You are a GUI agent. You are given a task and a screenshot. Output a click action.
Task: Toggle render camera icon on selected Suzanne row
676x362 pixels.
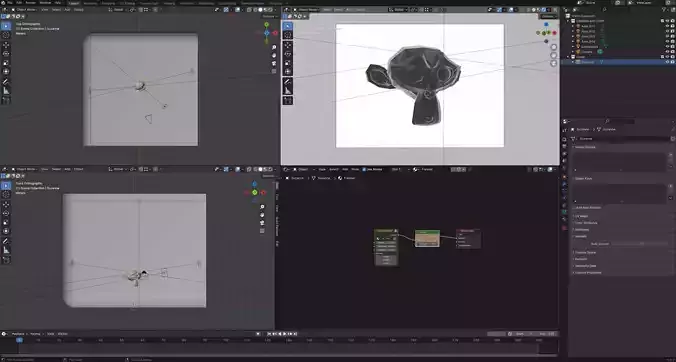click(673, 62)
